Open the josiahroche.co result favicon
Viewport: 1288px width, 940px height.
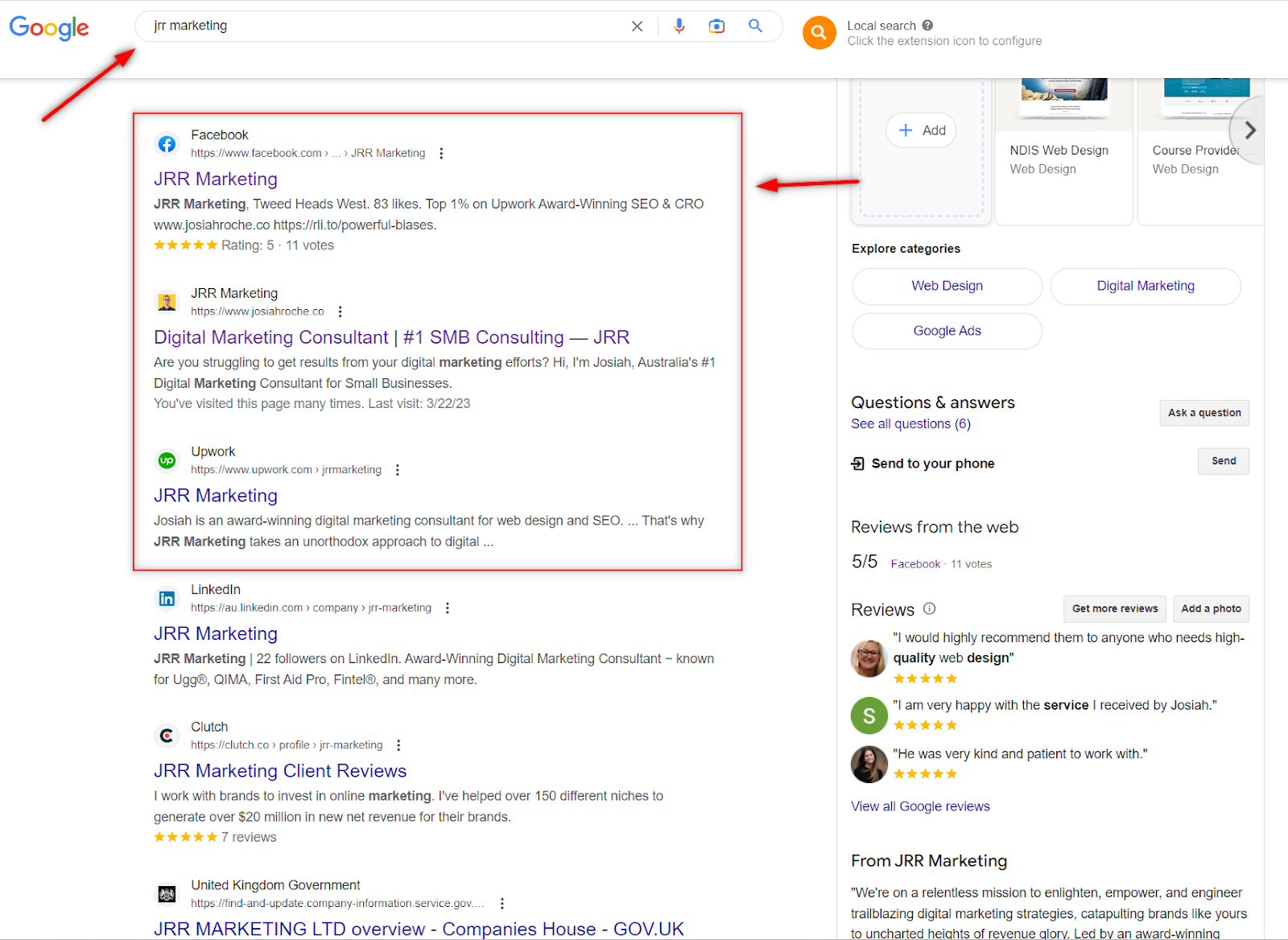(x=167, y=303)
